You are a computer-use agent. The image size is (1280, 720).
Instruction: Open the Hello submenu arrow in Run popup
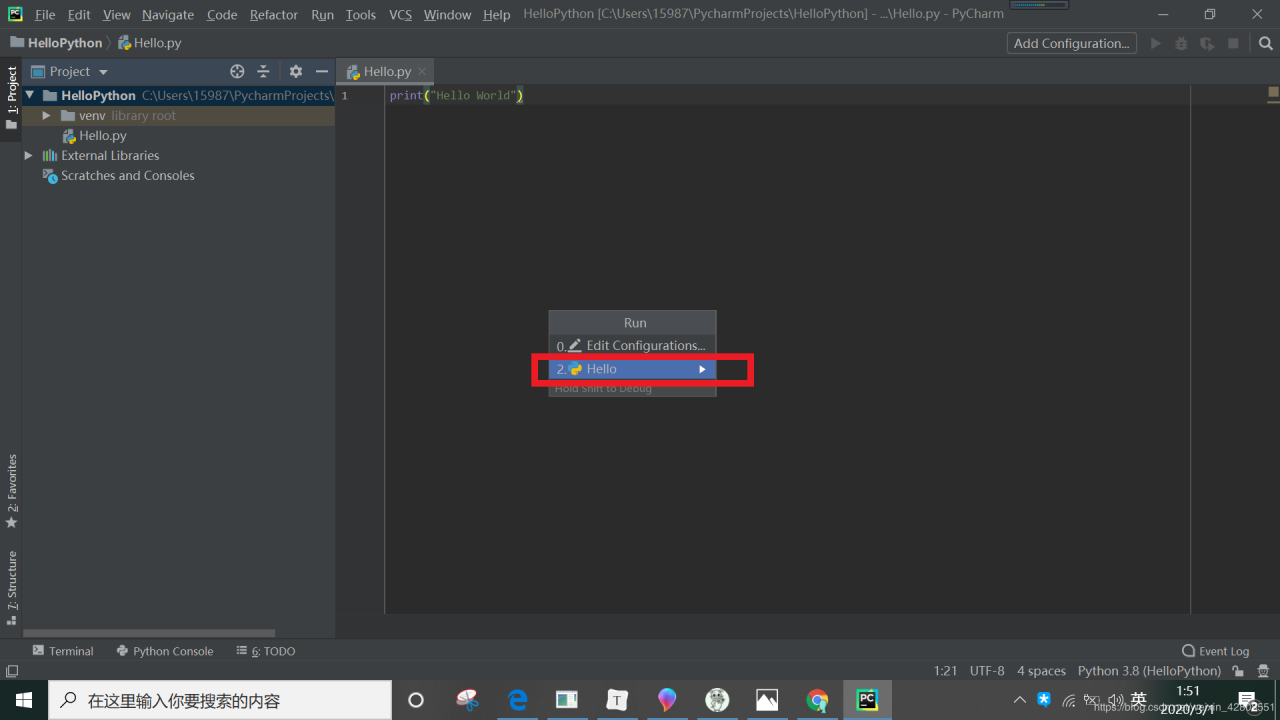click(702, 369)
